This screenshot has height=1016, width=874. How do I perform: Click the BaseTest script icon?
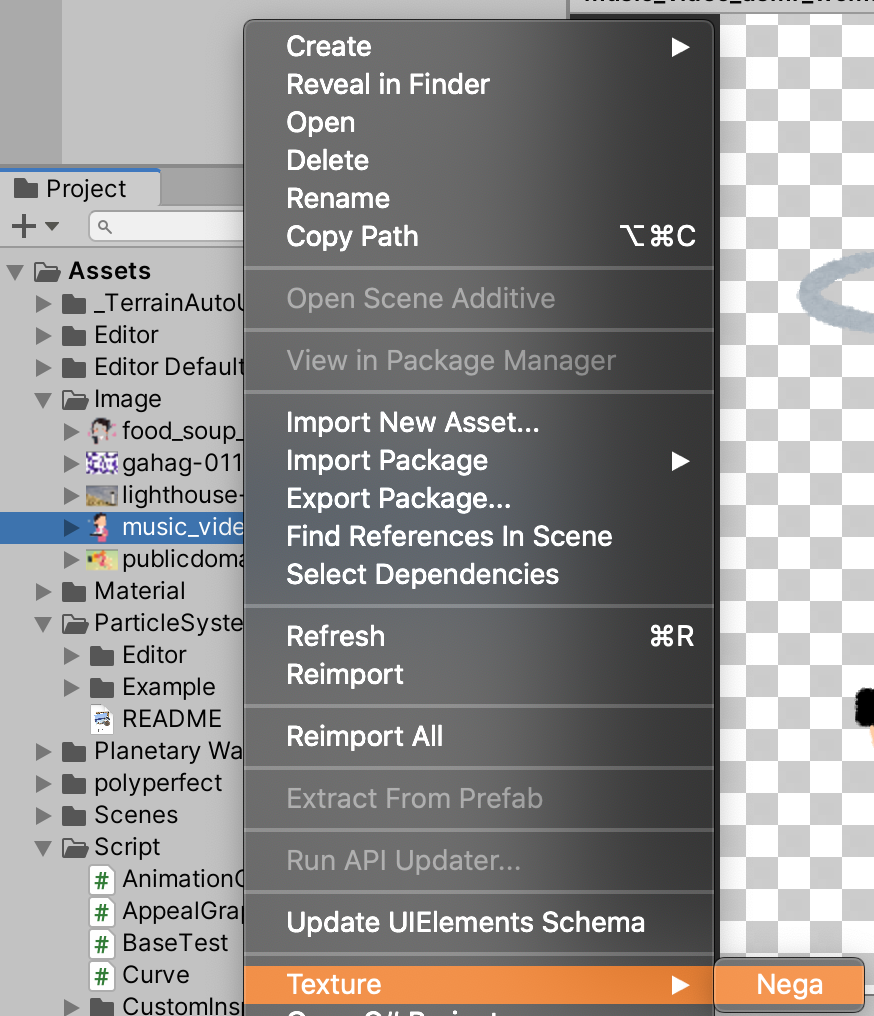pyautogui.click(x=102, y=943)
